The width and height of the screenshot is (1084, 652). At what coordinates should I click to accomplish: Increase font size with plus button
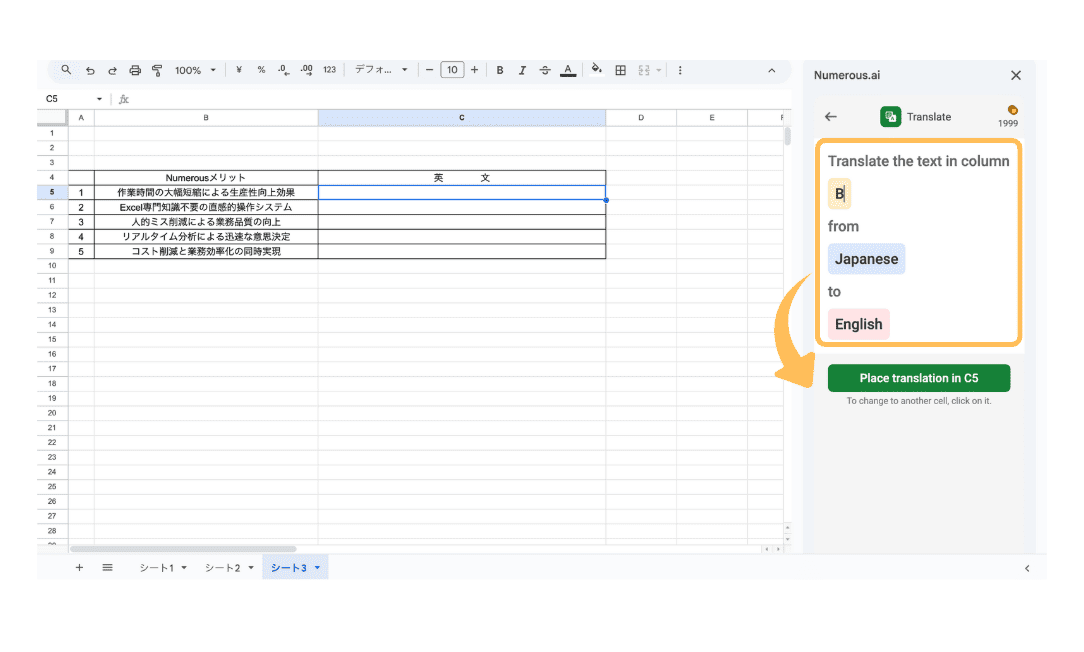(474, 70)
